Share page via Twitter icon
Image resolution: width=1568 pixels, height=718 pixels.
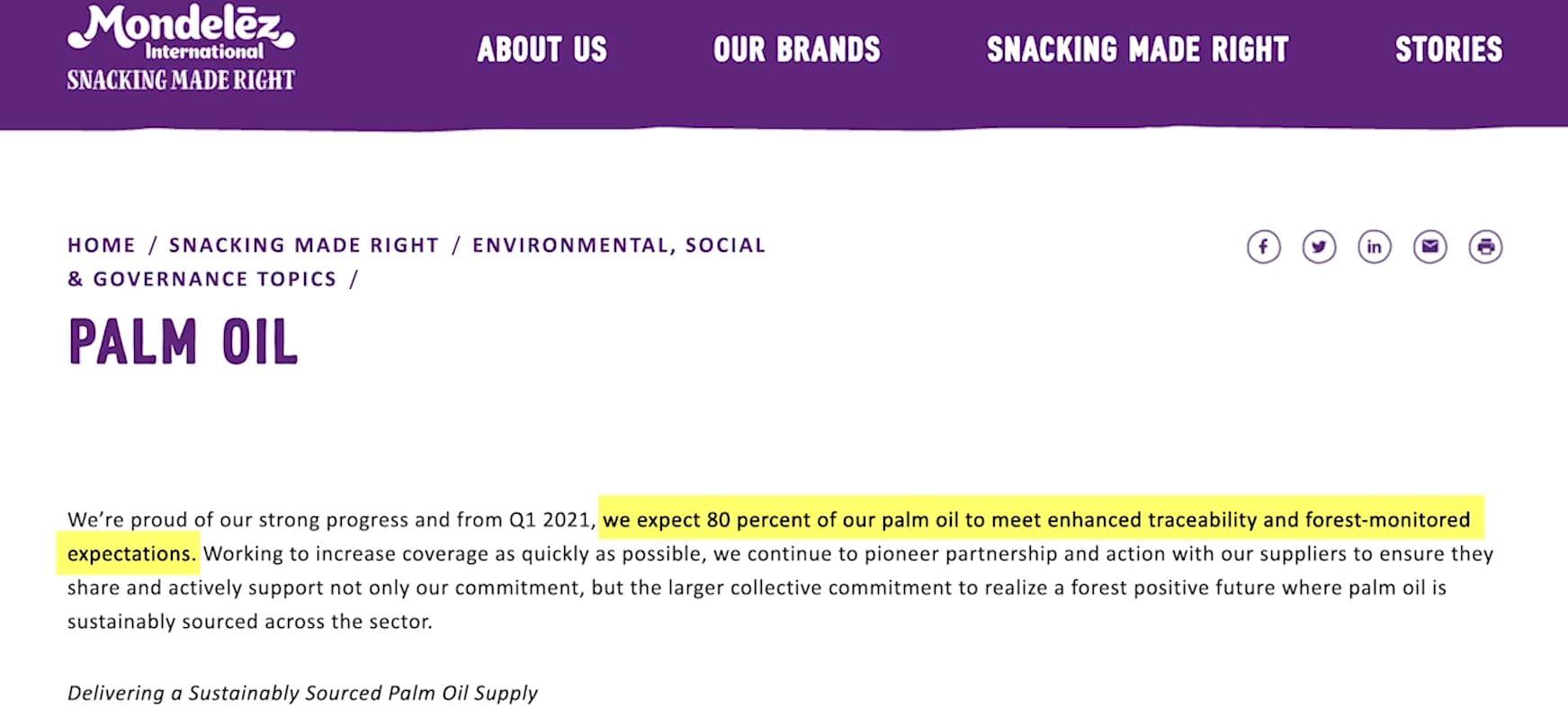point(1319,247)
